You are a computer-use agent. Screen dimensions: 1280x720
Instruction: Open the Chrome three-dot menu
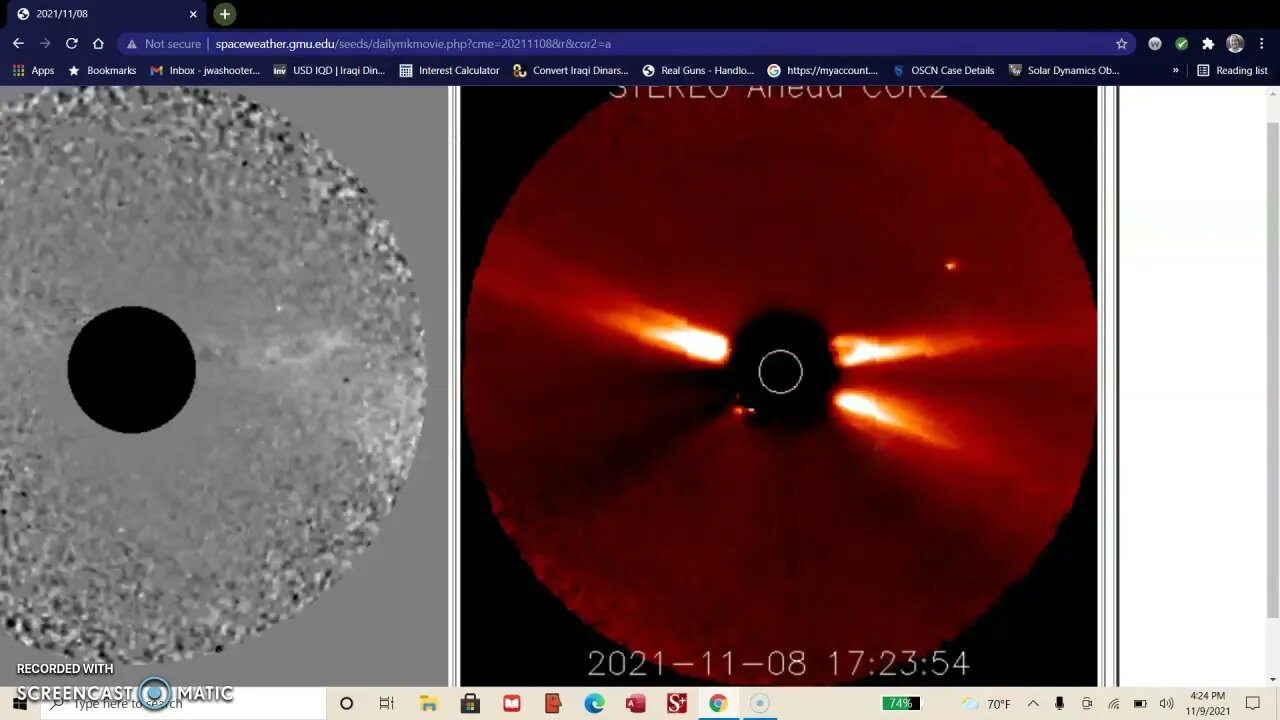(x=1261, y=44)
